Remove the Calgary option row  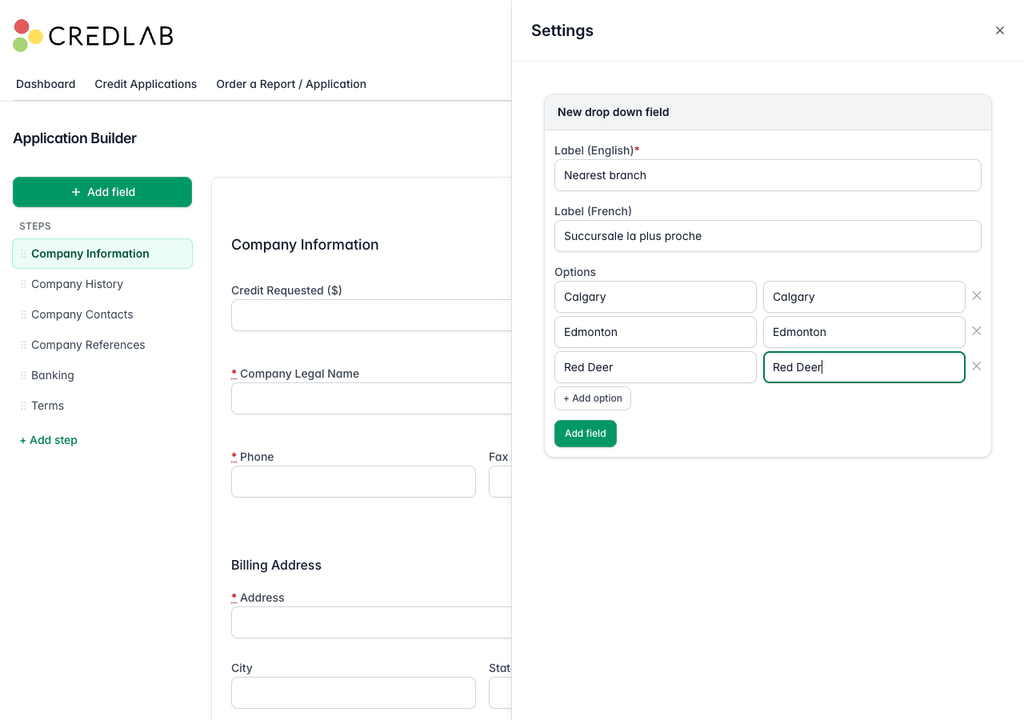tap(976, 296)
